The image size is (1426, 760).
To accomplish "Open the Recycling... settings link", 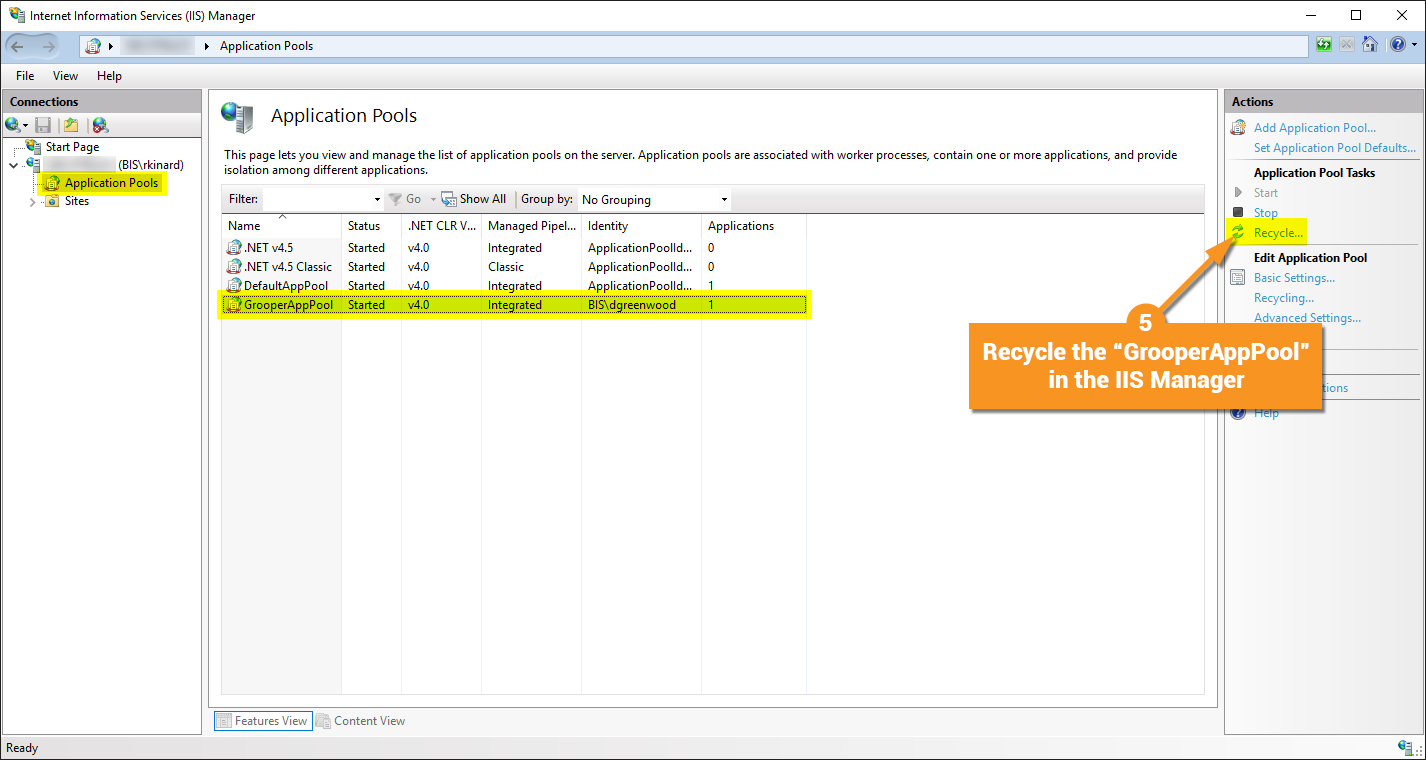I will coord(1284,297).
